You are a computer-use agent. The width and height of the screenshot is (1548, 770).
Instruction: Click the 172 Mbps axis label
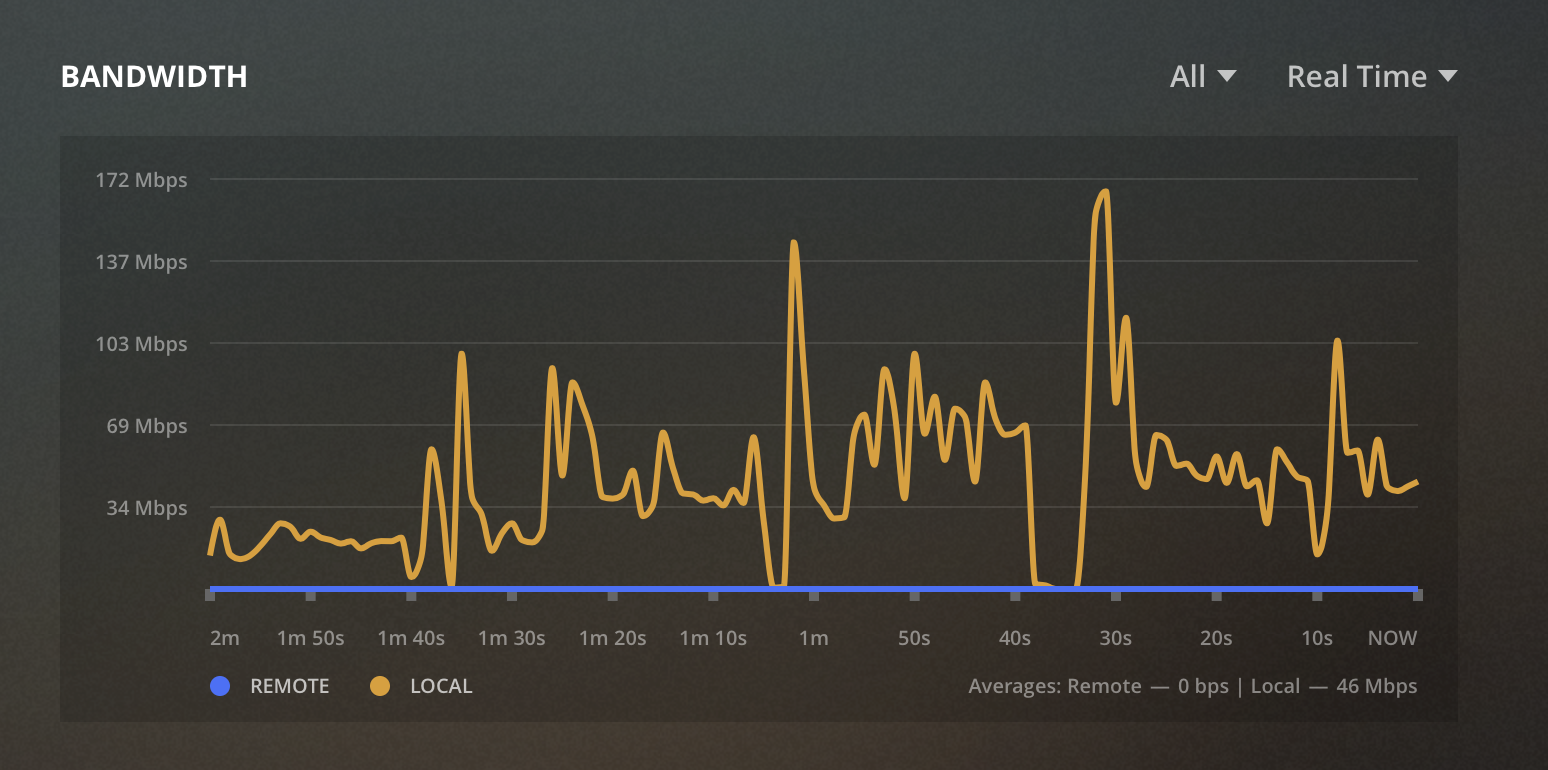[141, 180]
